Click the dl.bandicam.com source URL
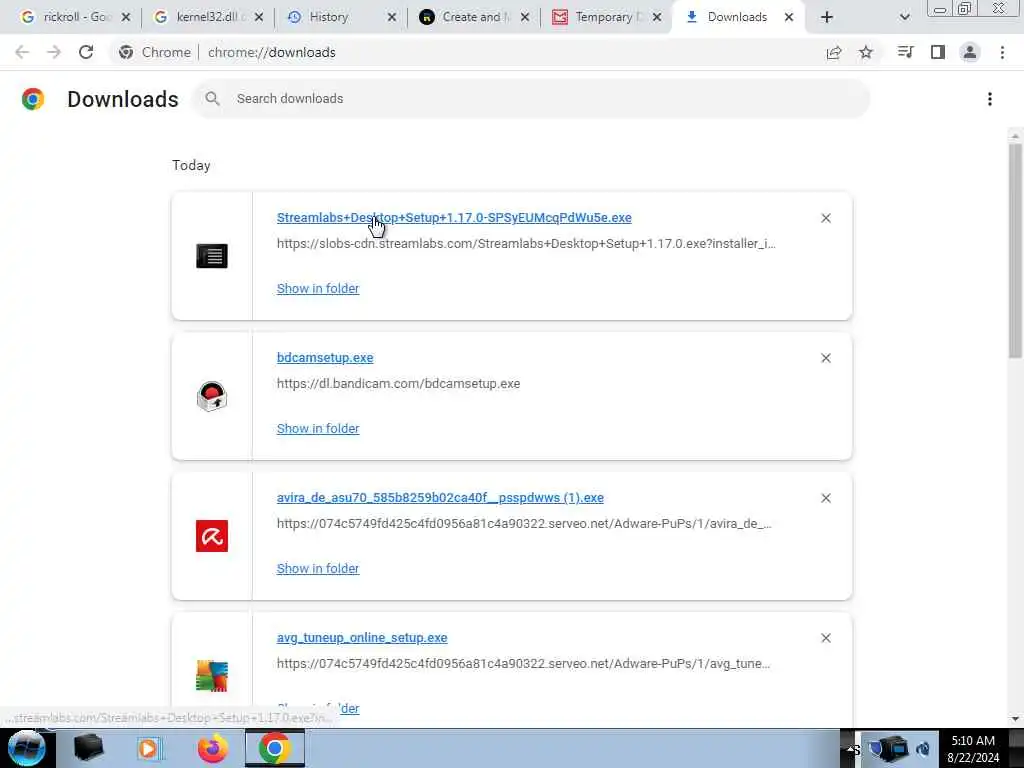Screen dimensions: 1024x768 point(398,383)
